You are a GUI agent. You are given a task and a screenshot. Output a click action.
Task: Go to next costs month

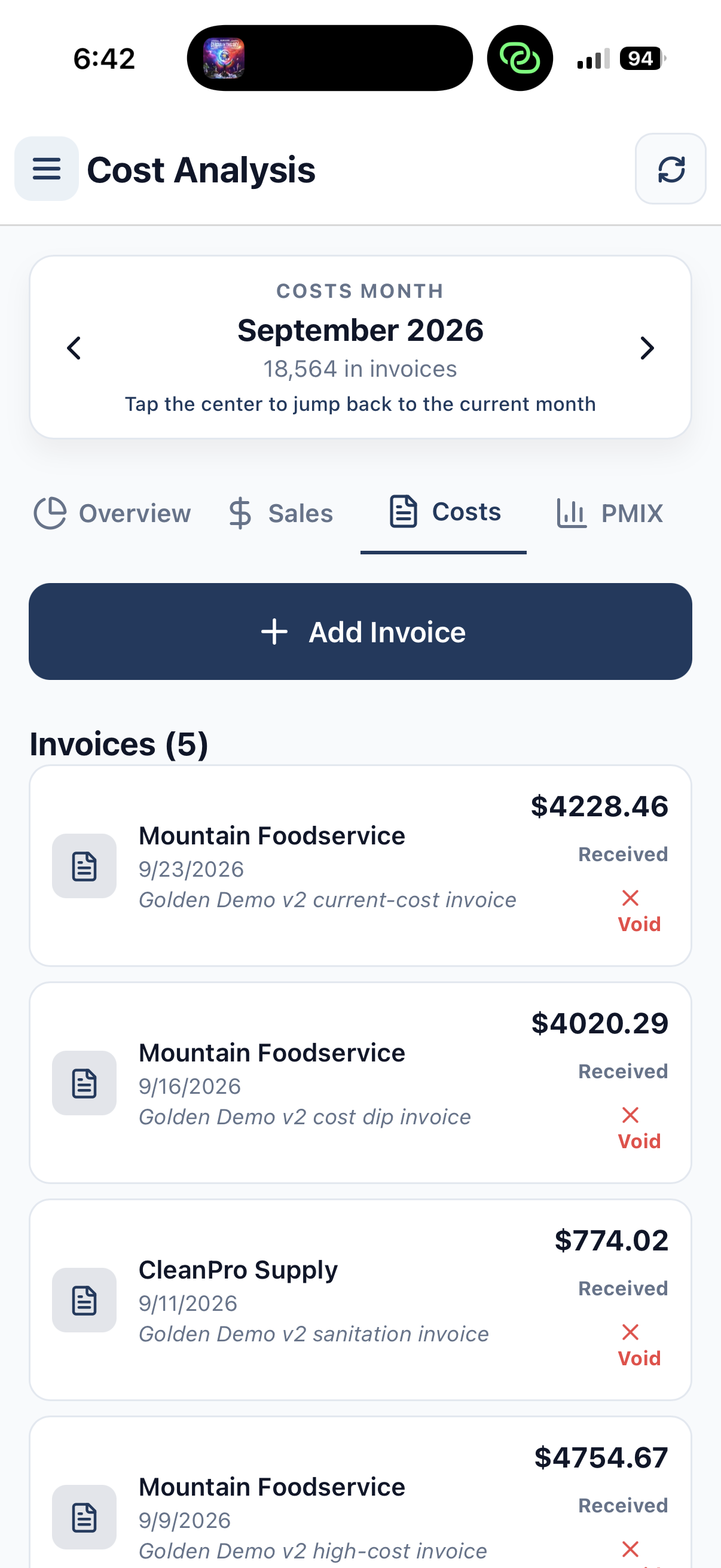[x=647, y=348]
